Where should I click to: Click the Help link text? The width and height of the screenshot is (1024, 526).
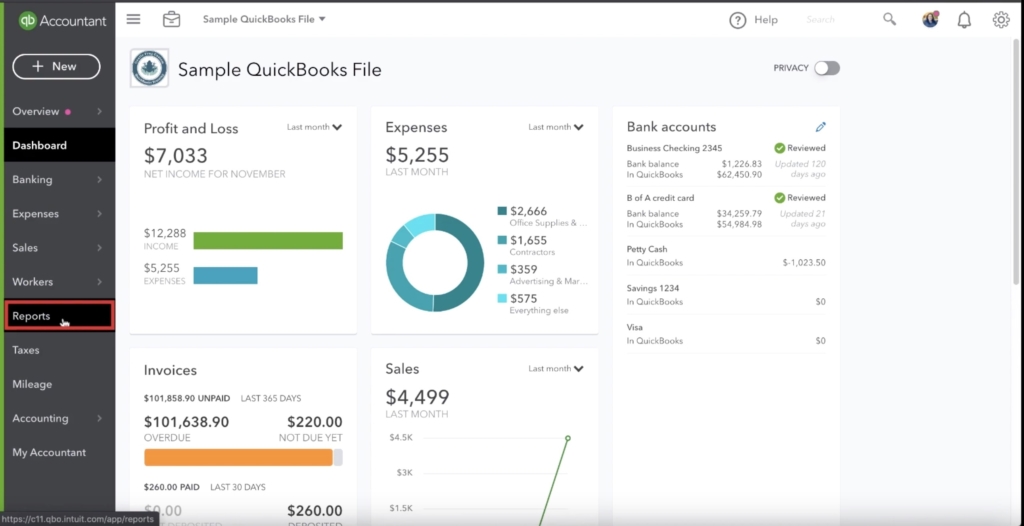click(766, 20)
